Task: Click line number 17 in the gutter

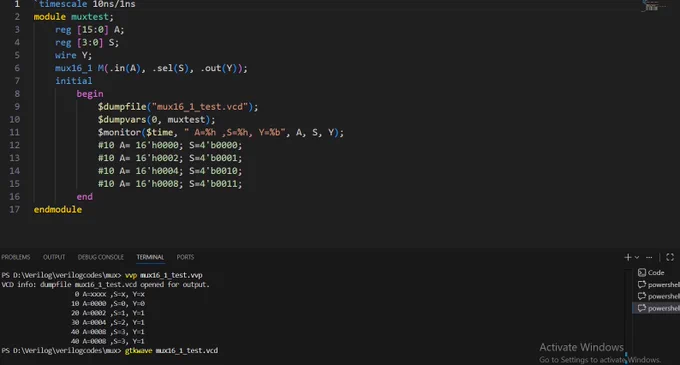Action: (x=14, y=209)
